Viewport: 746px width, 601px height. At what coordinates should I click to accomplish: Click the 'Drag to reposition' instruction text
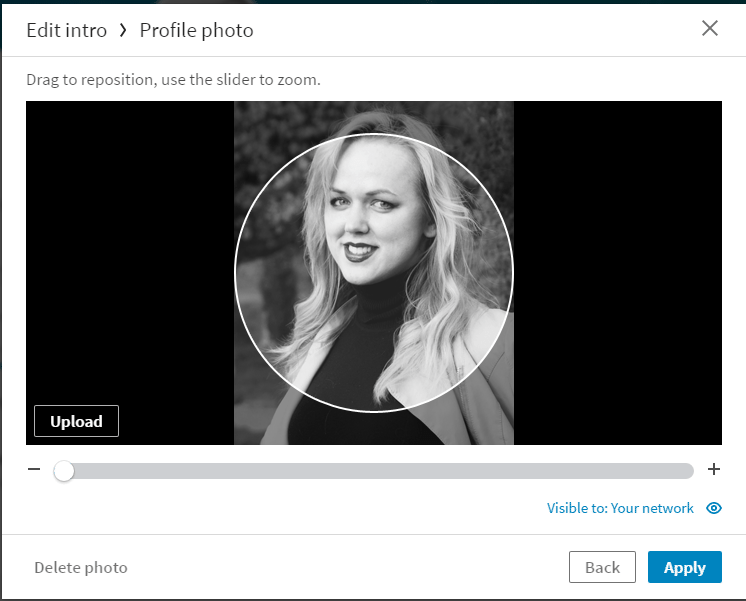click(x=174, y=79)
